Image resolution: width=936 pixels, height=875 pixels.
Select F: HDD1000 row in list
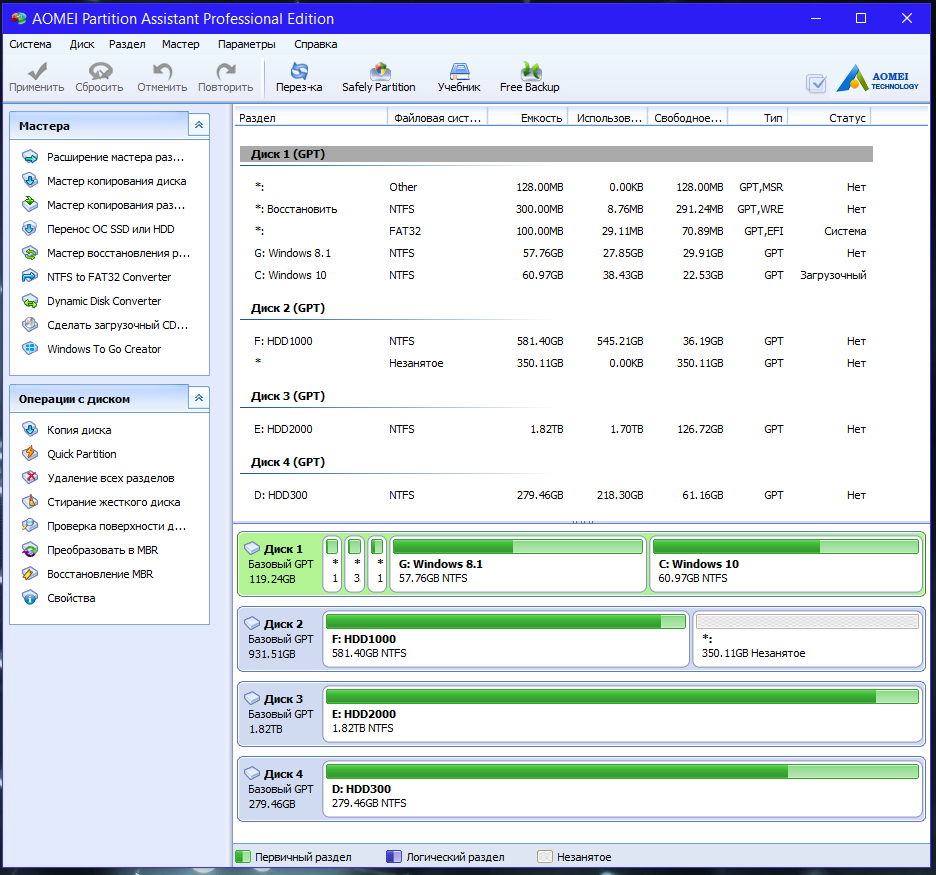556,341
